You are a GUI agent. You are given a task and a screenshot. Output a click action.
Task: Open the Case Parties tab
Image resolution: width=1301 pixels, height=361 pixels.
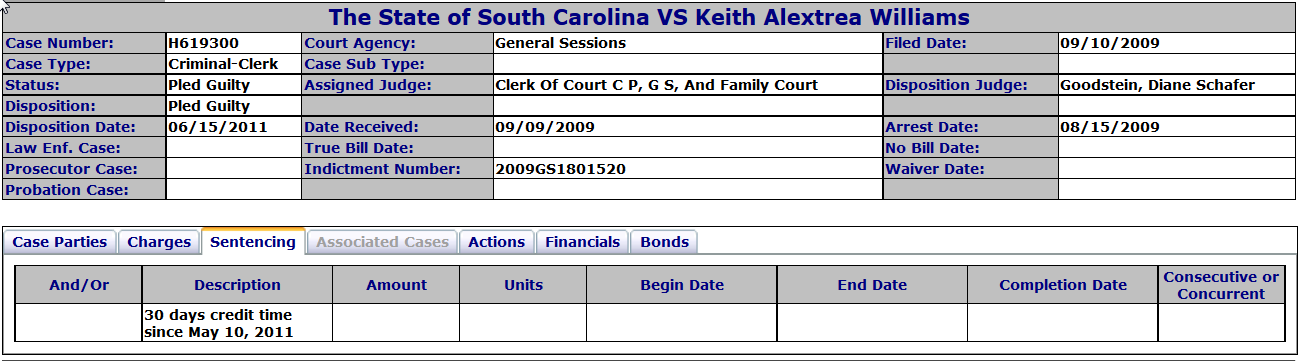(x=60, y=242)
